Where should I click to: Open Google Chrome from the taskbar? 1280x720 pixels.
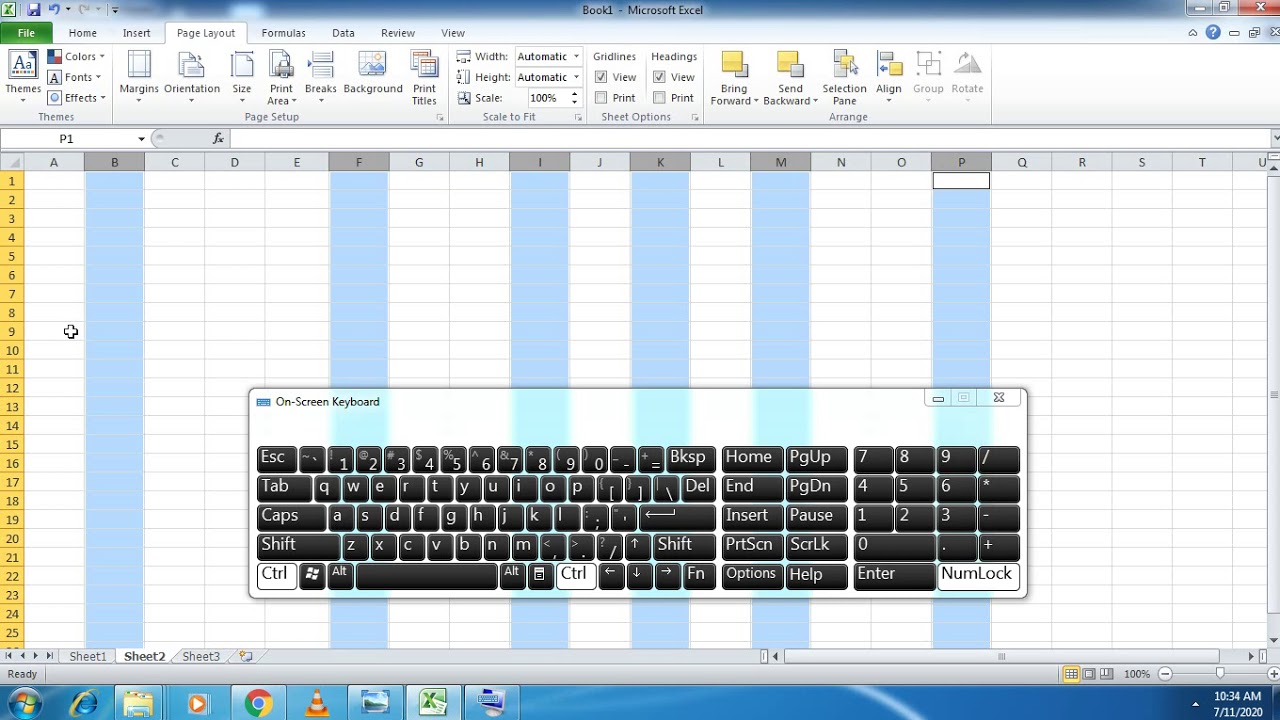[258, 704]
